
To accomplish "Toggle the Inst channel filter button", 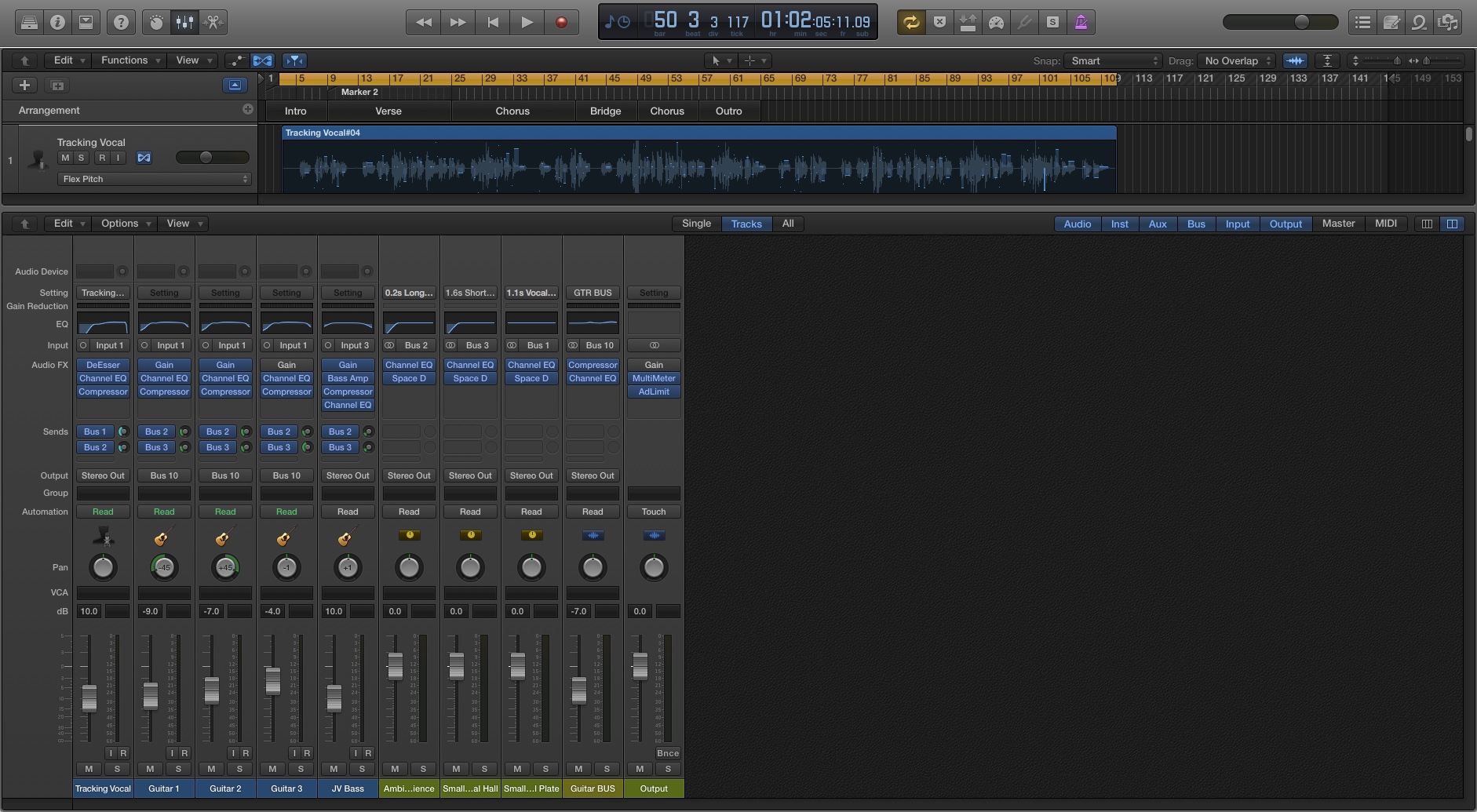I will [1119, 224].
